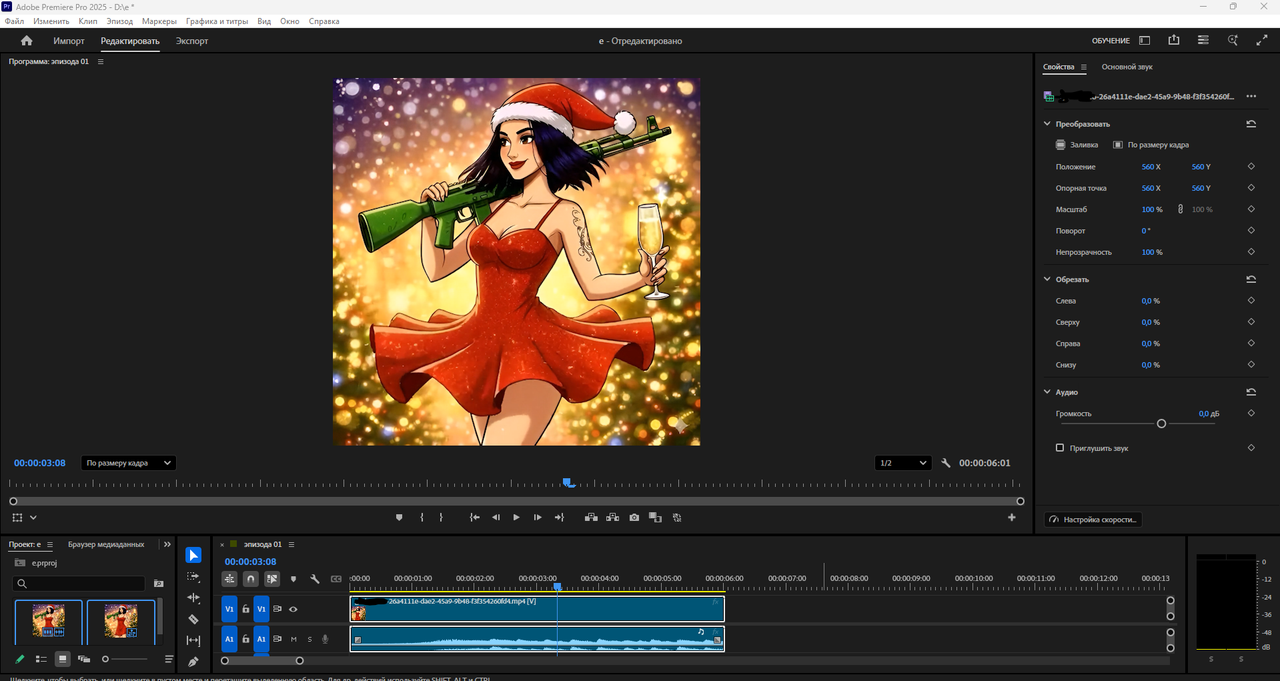This screenshot has height=681, width=1280.
Task: Toggle Положение keyframe animation diamond
Action: pos(1251,167)
